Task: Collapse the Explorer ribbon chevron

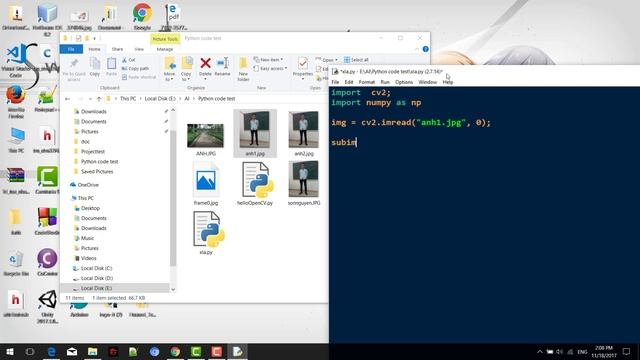Action: [x=417, y=49]
